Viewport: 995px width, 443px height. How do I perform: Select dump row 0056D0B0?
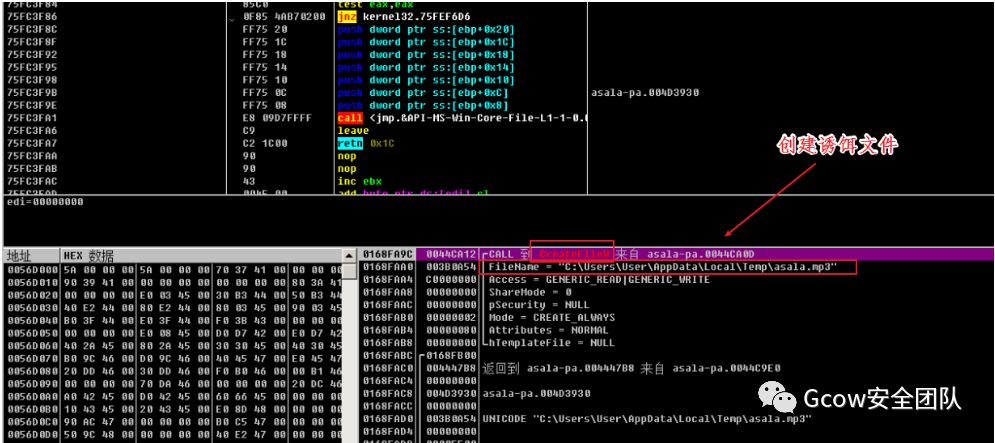(173, 409)
